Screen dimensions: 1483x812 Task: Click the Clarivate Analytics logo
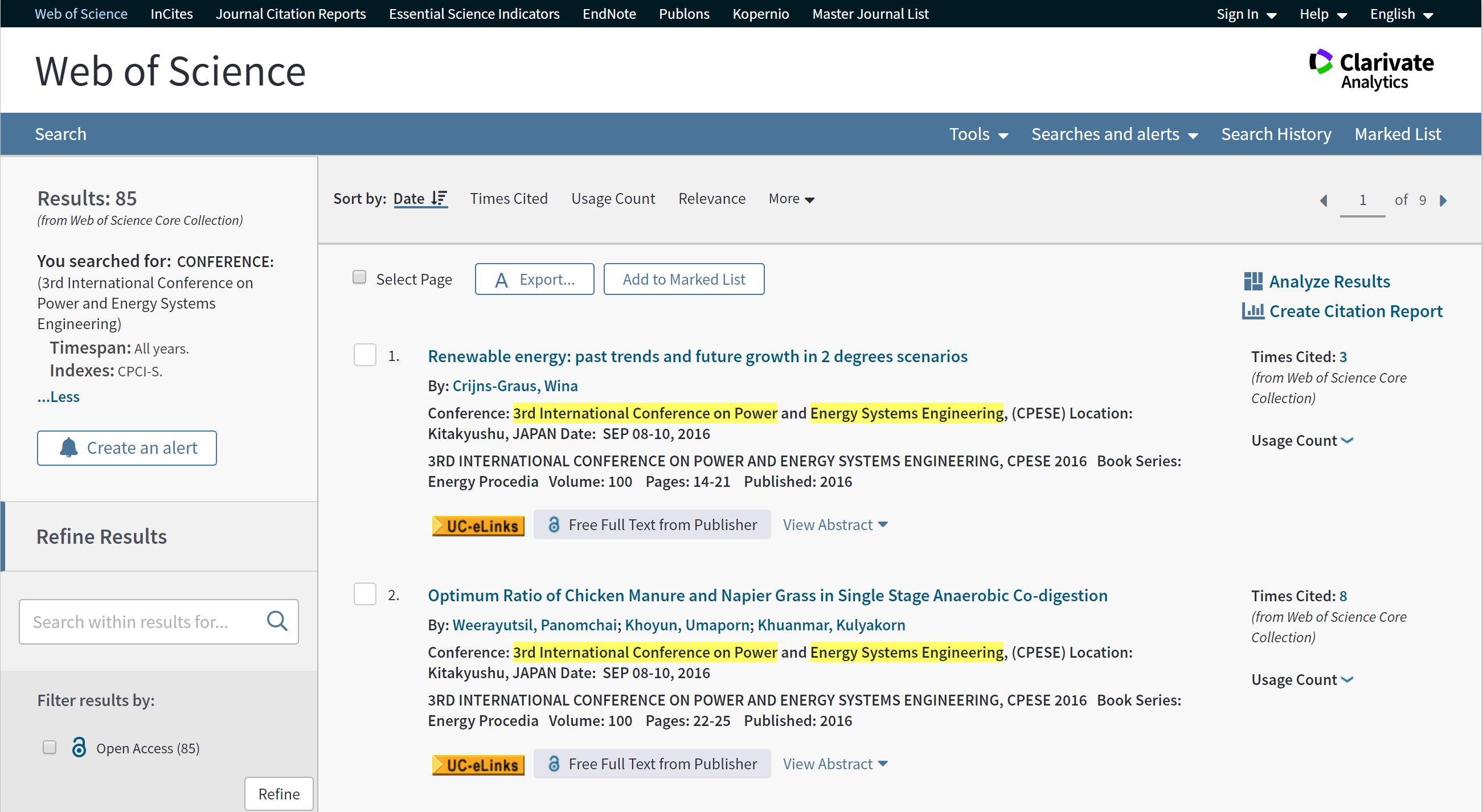(1371, 69)
